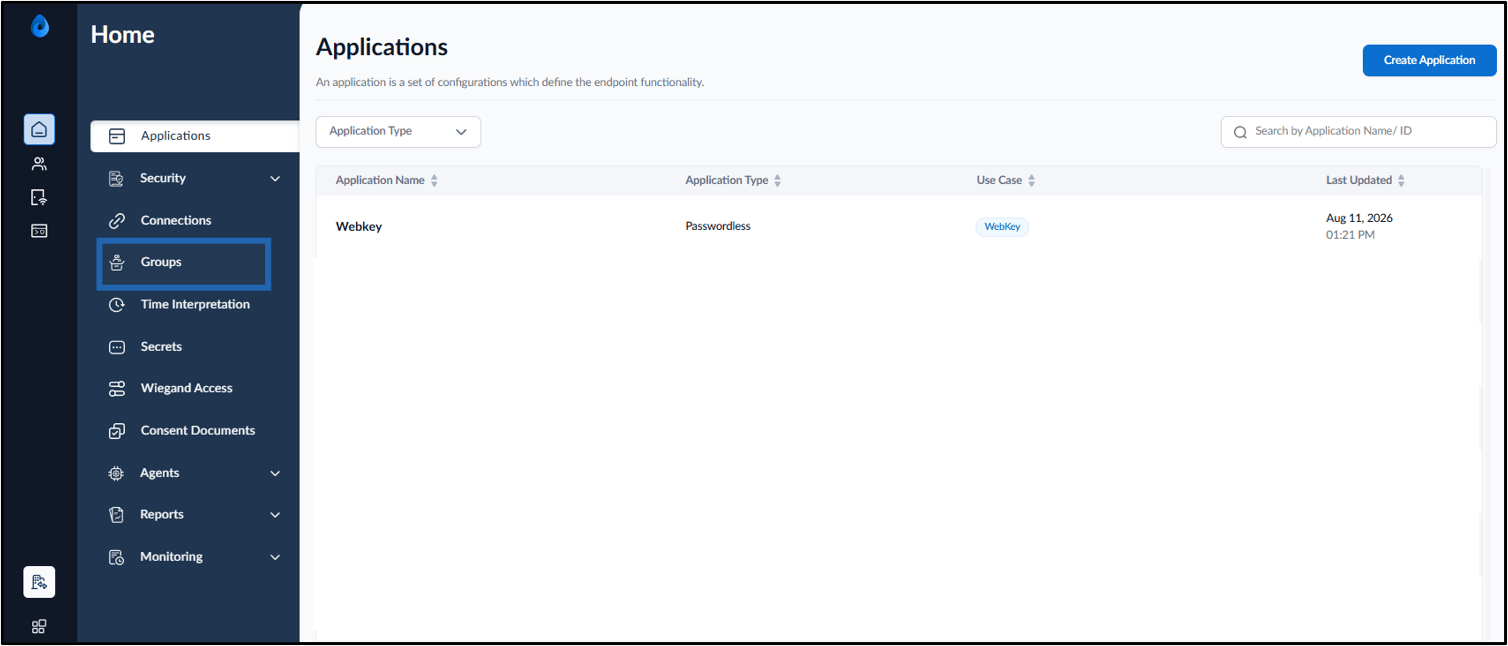Expand the Reports submenu chevron
Viewport: 1508px width, 646px height.
click(275, 515)
